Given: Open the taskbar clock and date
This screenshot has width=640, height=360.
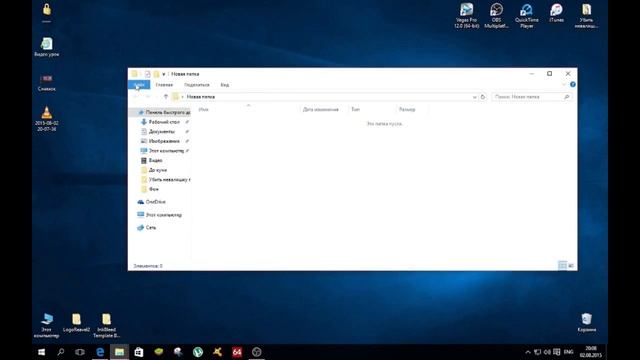Looking at the screenshot, I should (x=591, y=352).
